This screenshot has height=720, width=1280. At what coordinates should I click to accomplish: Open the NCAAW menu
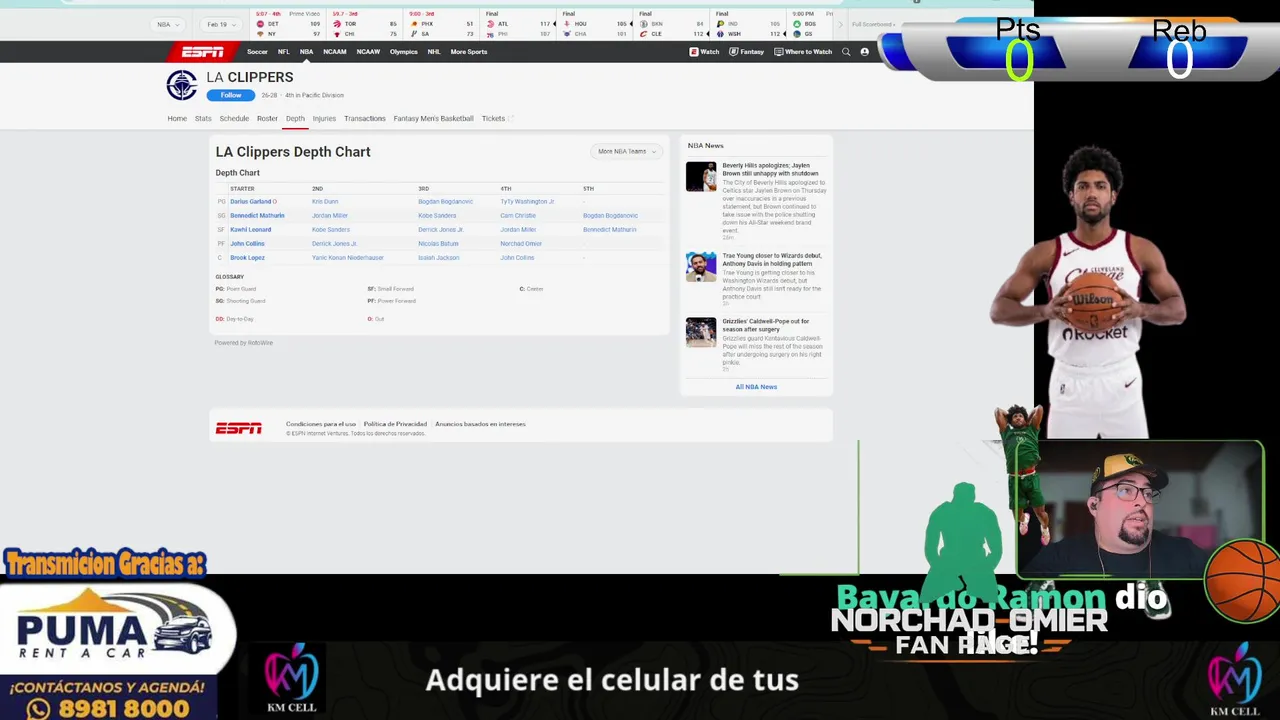pyautogui.click(x=368, y=52)
